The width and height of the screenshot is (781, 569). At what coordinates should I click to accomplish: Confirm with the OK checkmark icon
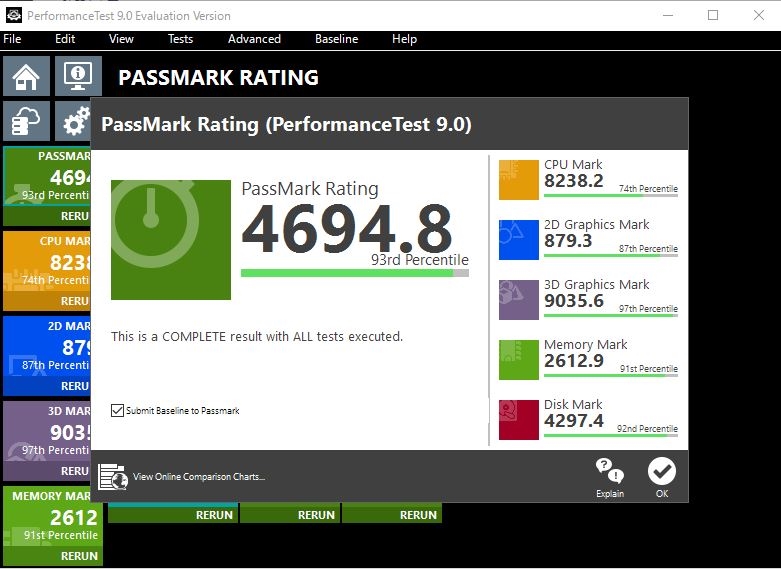click(661, 471)
